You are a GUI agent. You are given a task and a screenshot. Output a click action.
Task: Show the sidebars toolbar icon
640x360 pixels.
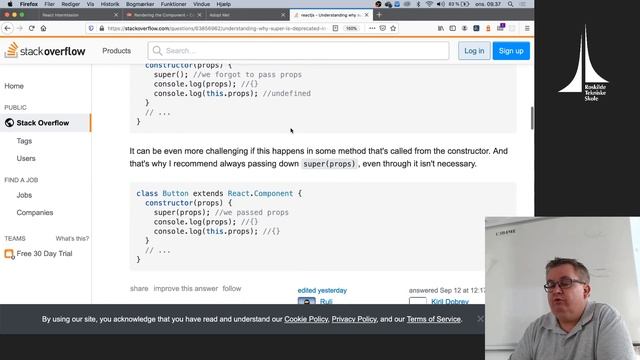point(452,28)
